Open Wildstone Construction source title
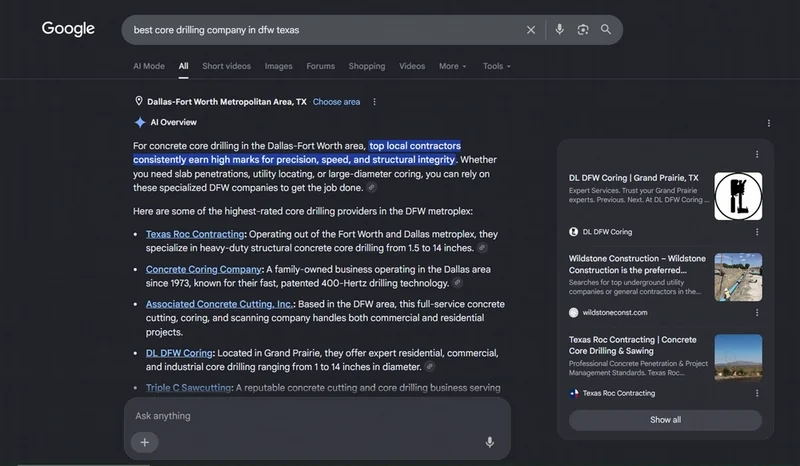 point(637,264)
